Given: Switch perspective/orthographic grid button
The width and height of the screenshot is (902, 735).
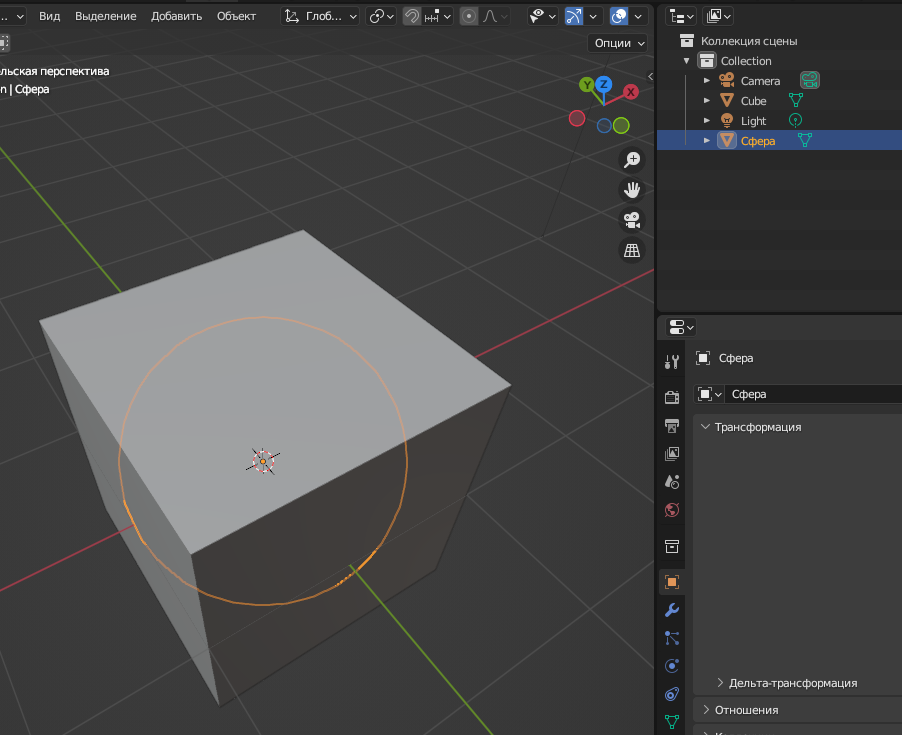Looking at the screenshot, I should pyautogui.click(x=632, y=250).
